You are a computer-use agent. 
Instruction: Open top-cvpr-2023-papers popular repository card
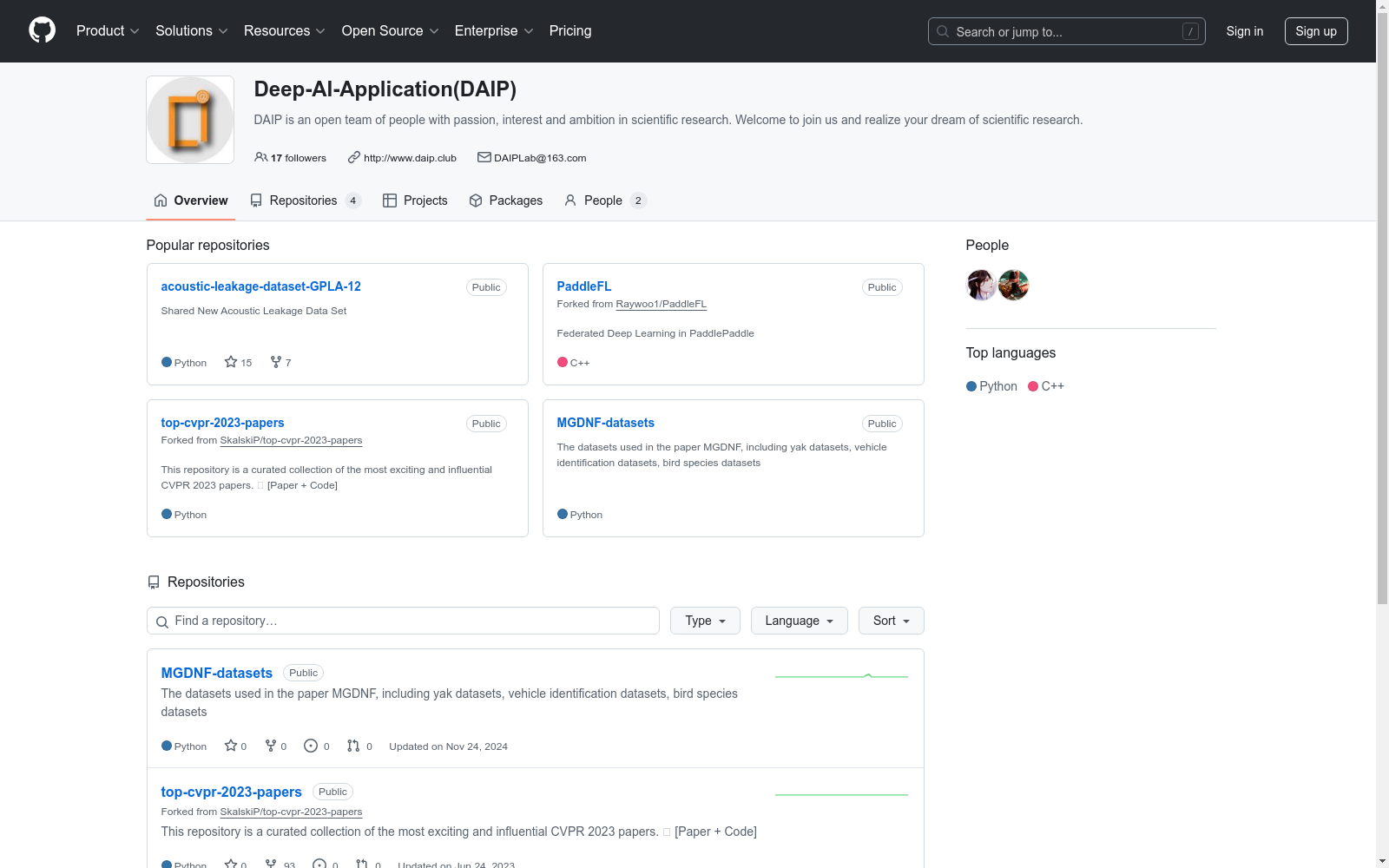click(222, 423)
